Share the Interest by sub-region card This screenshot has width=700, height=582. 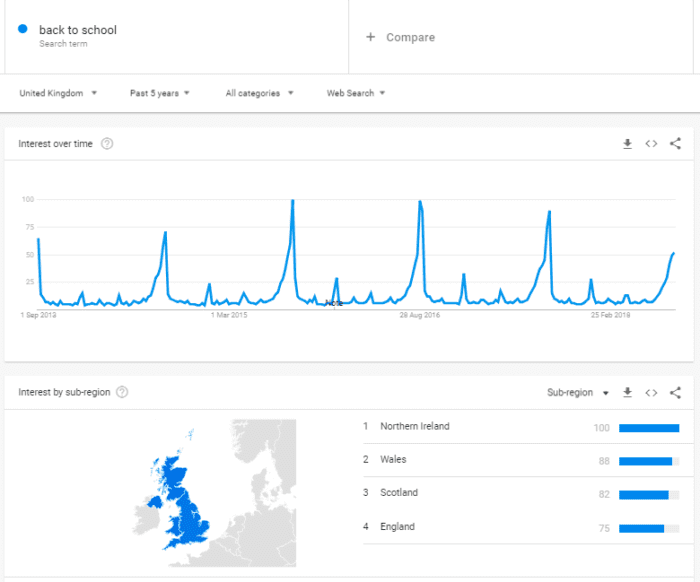pyautogui.click(x=675, y=393)
